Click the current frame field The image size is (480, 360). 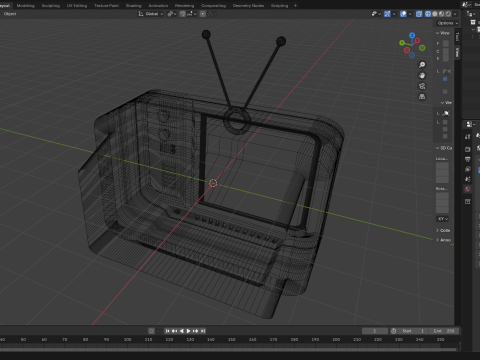point(375,331)
